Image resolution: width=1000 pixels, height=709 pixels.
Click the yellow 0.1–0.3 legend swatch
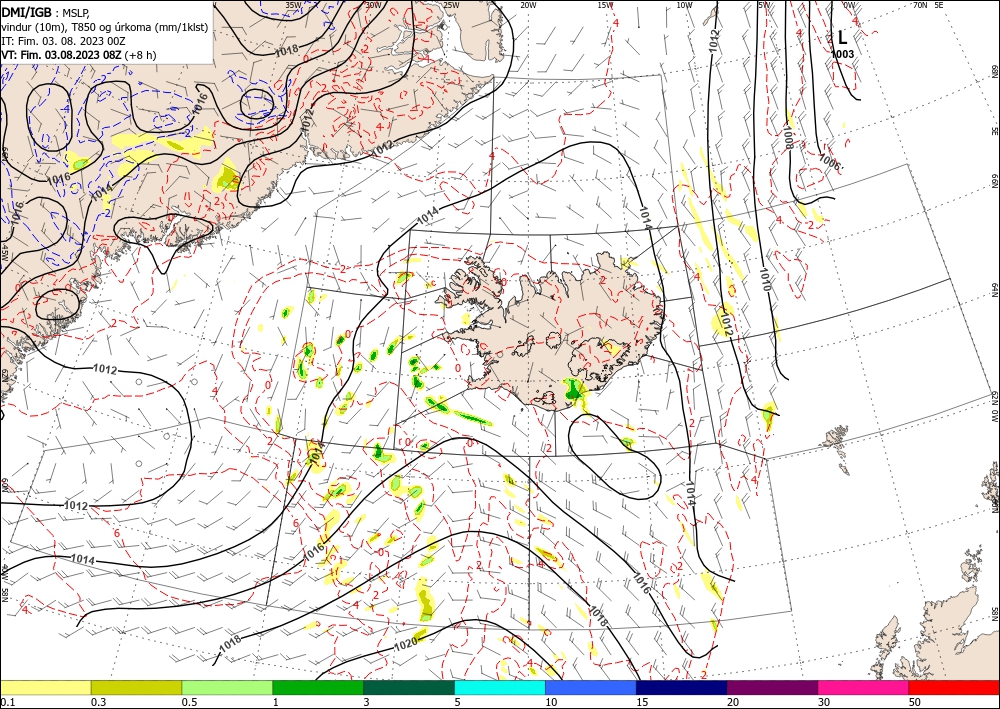(x=45, y=687)
